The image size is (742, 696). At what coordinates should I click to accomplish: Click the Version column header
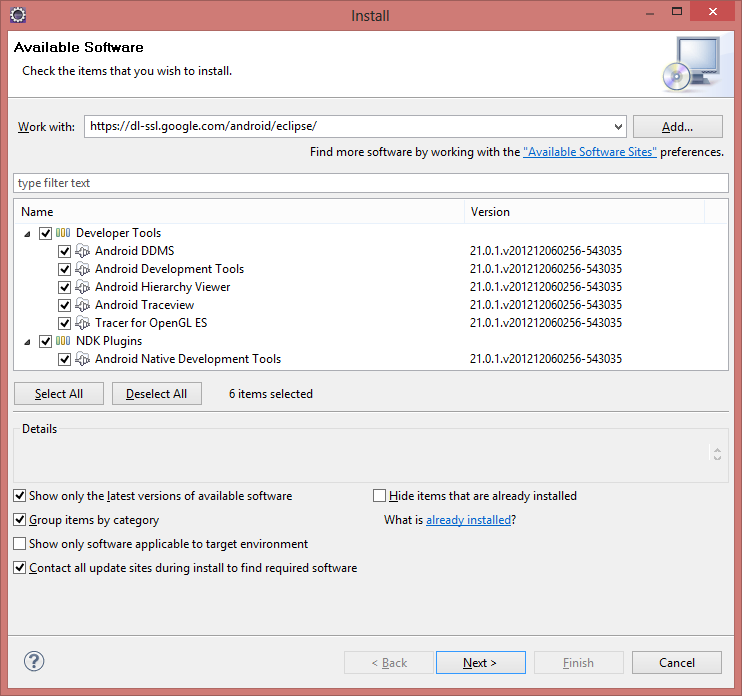585,212
